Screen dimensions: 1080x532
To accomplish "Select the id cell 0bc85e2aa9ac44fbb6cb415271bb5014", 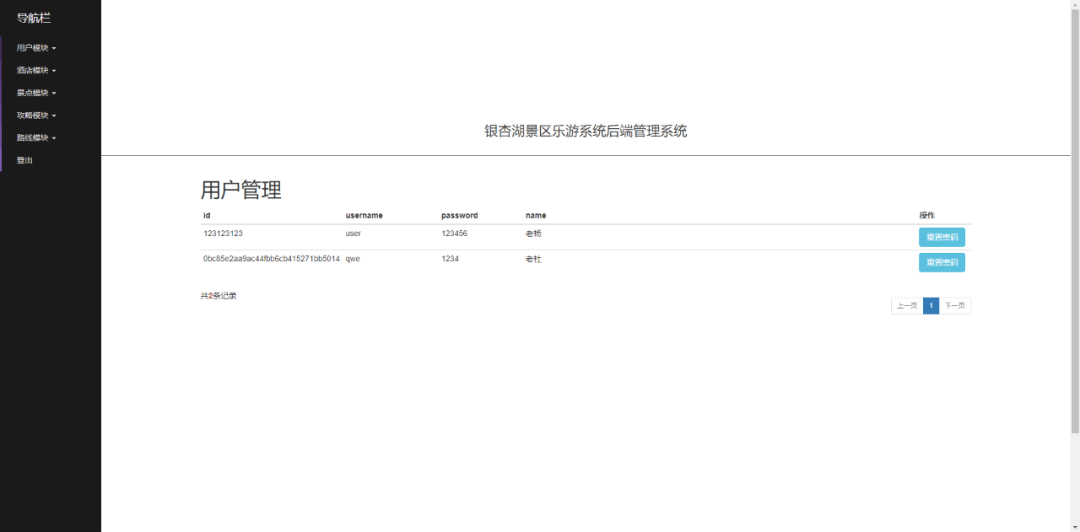I will (x=271, y=259).
